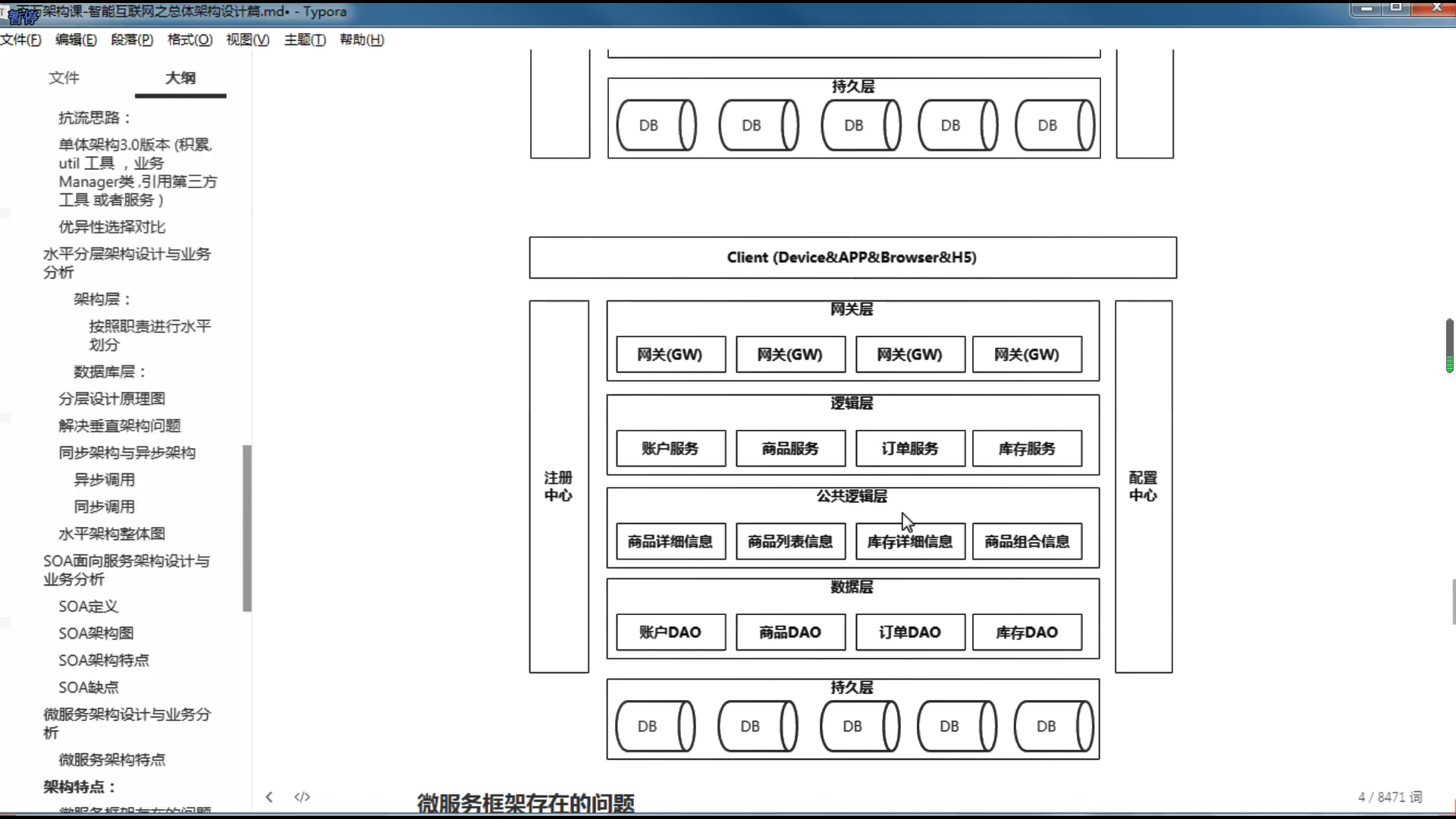This screenshot has width=1456, height=819.
Task: Maximize the Typora window
Action: 1396,8
